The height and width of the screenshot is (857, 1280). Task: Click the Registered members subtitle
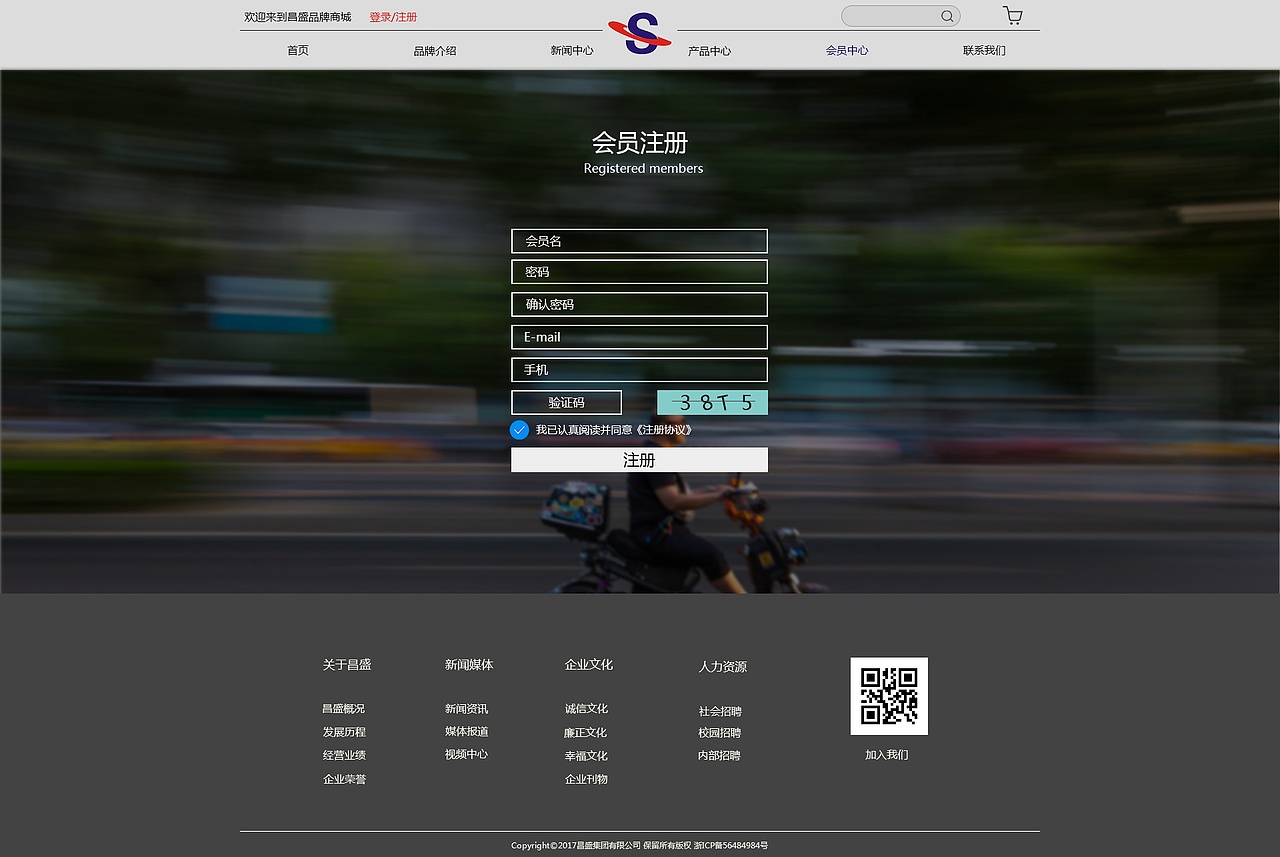click(643, 169)
